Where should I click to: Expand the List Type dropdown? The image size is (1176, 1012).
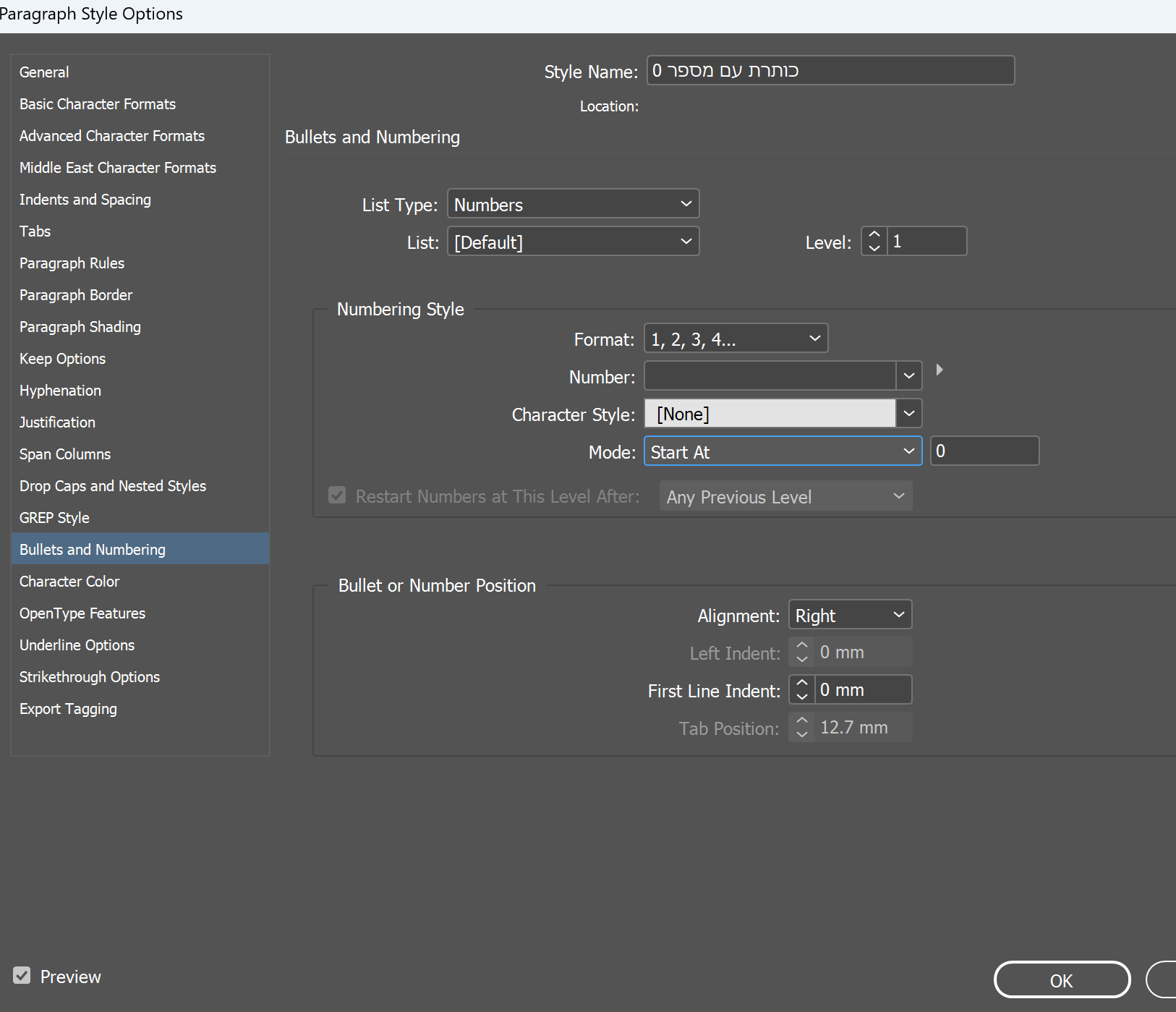click(573, 204)
